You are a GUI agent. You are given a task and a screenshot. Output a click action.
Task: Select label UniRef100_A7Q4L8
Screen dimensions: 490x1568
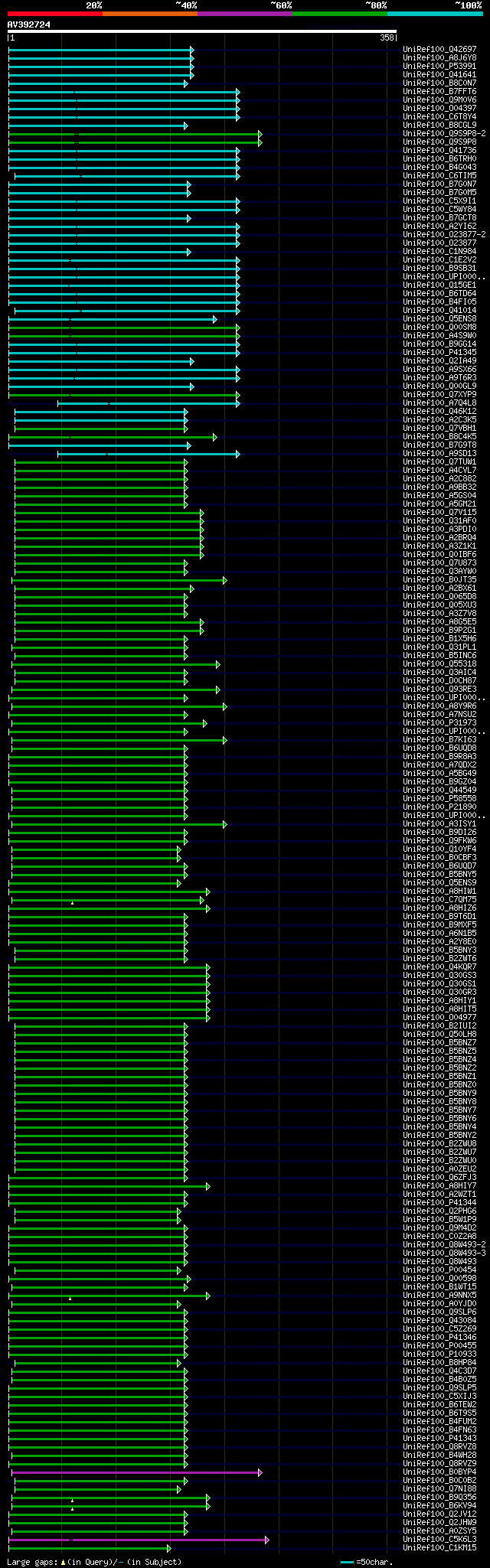pos(439,403)
